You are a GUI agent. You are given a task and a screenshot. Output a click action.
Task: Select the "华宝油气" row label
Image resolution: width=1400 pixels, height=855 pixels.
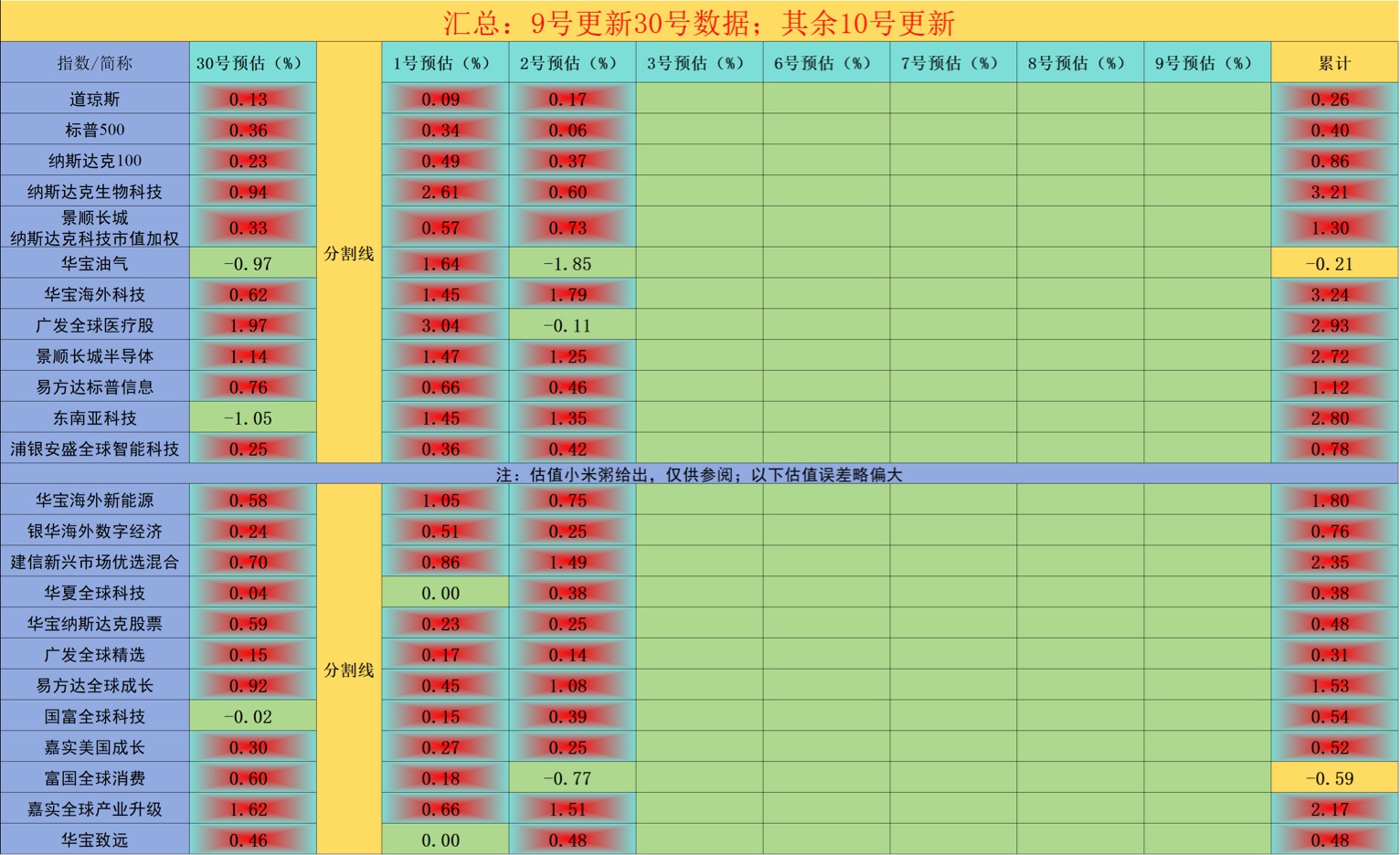click(x=95, y=263)
